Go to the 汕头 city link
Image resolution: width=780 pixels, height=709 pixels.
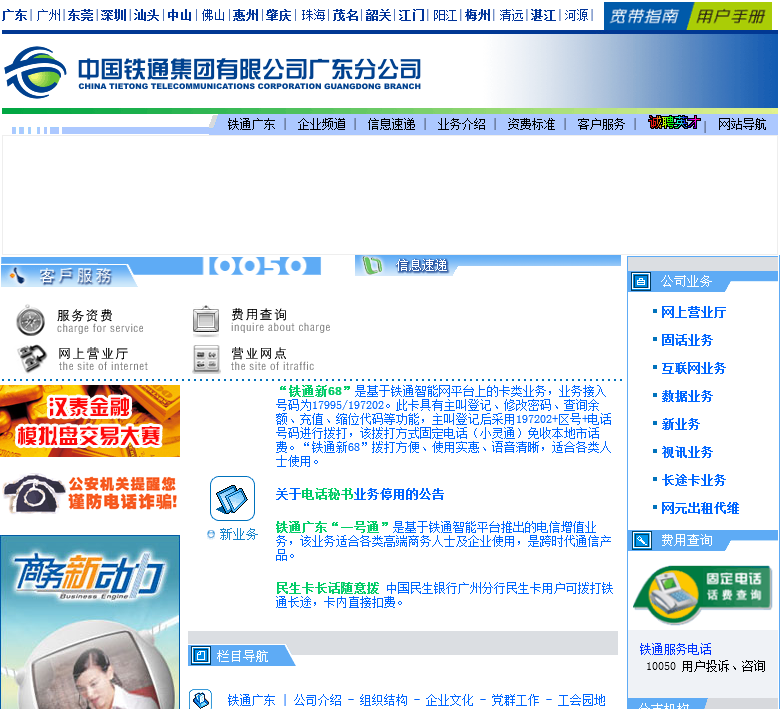pyautogui.click(x=146, y=15)
